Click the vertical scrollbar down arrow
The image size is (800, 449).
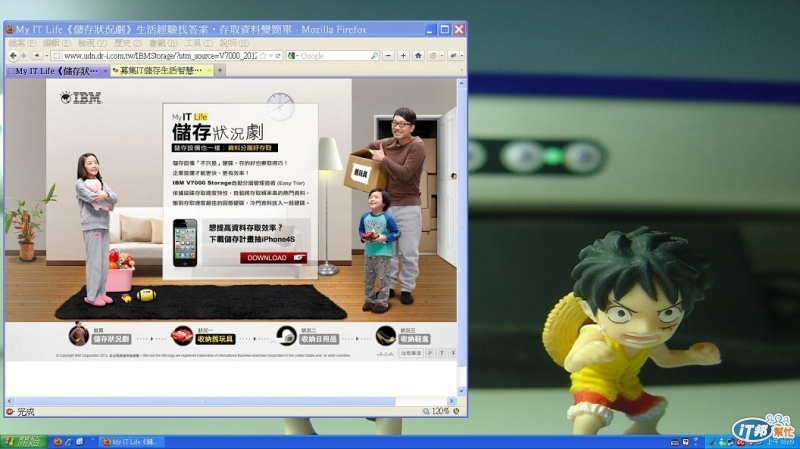click(462, 391)
